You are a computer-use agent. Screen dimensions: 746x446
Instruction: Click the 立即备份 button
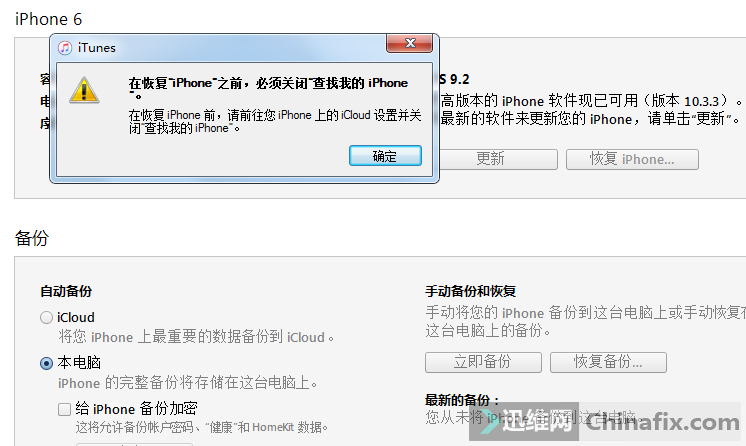pyautogui.click(x=483, y=362)
